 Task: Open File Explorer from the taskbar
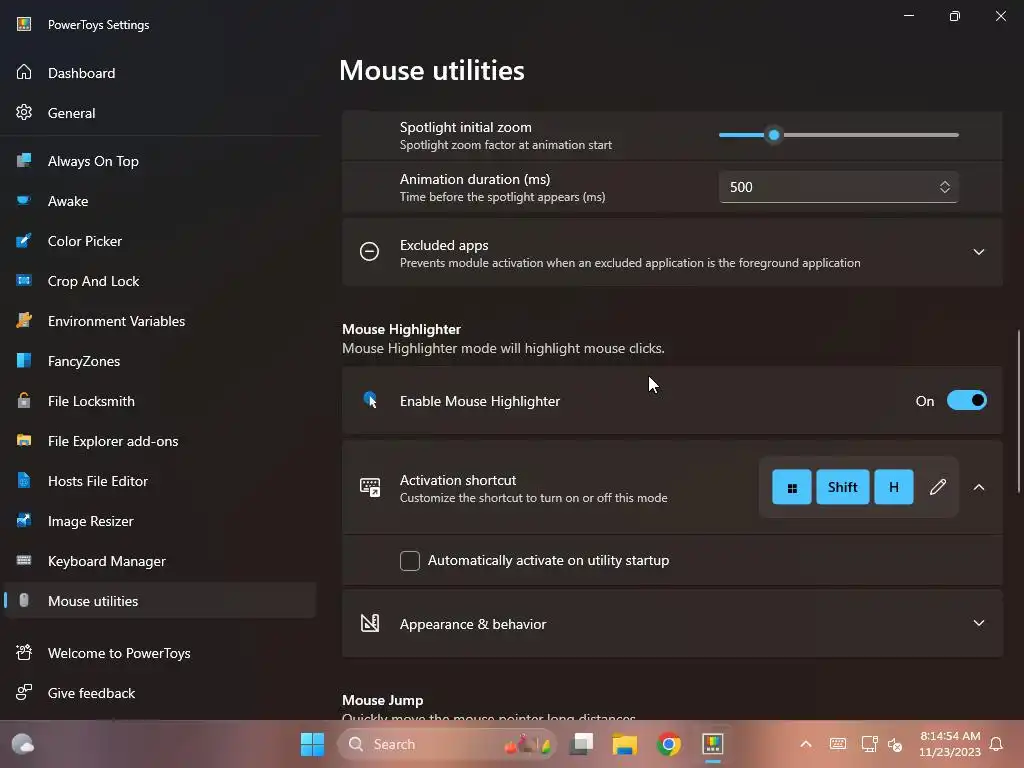624,744
